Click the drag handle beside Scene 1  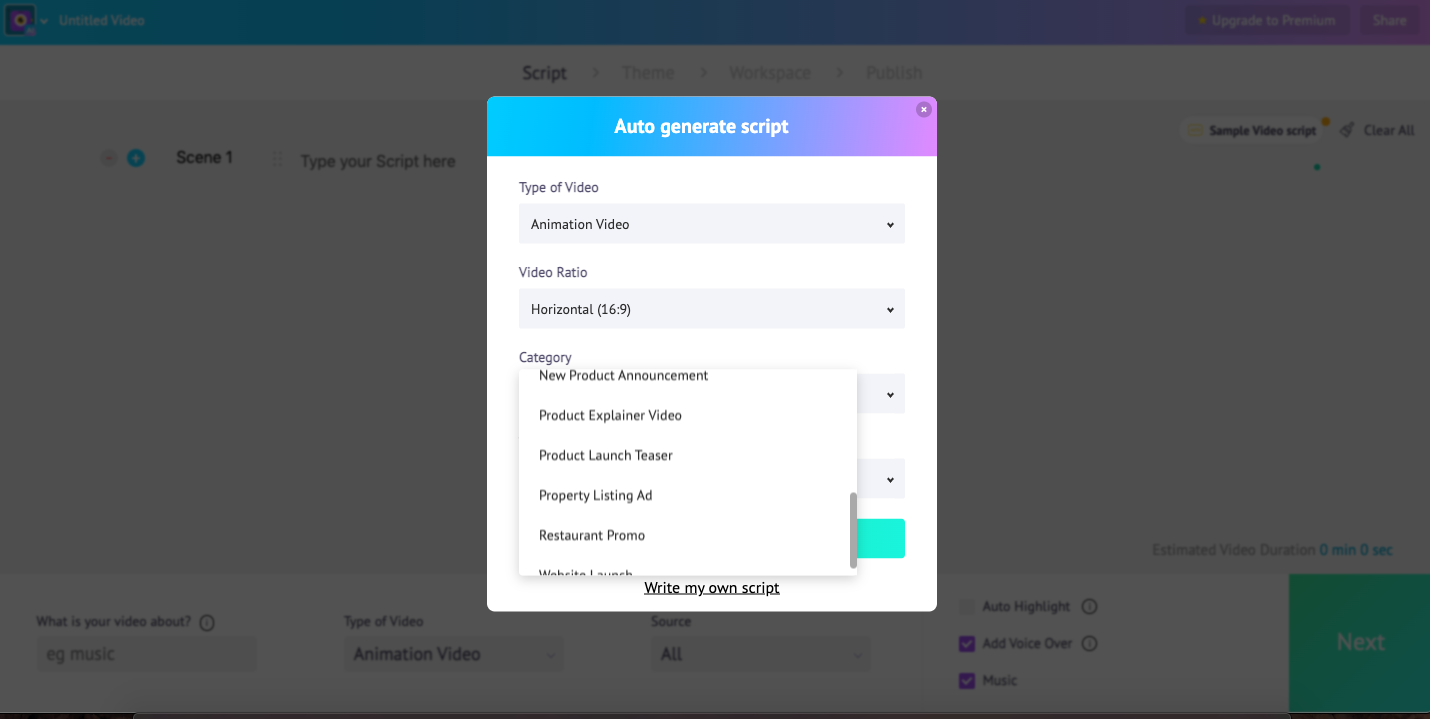[276, 160]
